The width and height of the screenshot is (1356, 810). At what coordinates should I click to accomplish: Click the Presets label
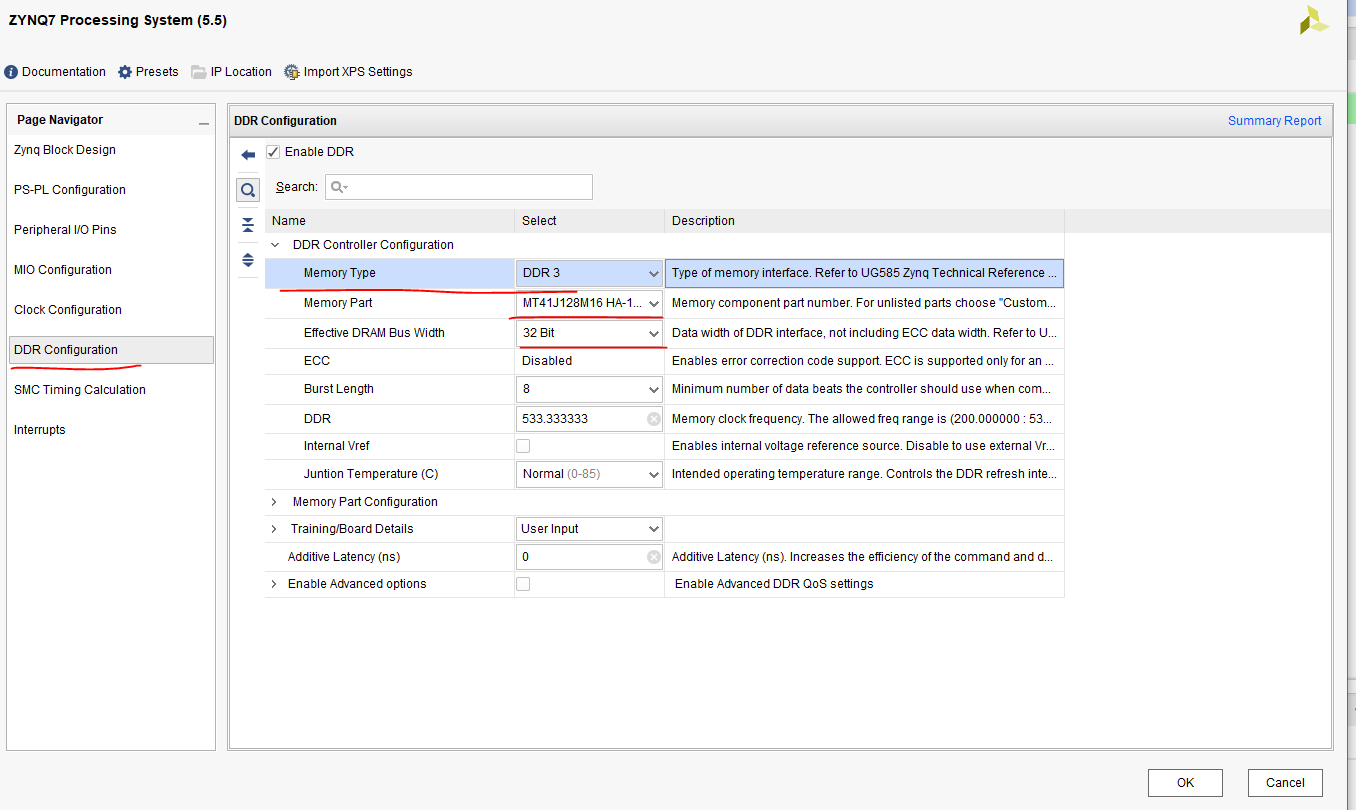point(157,72)
